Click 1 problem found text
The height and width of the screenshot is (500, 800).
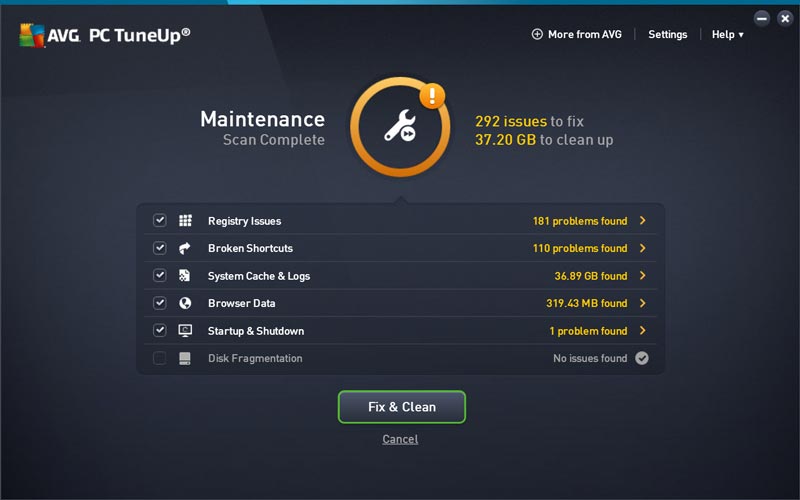click(x=588, y=331)
